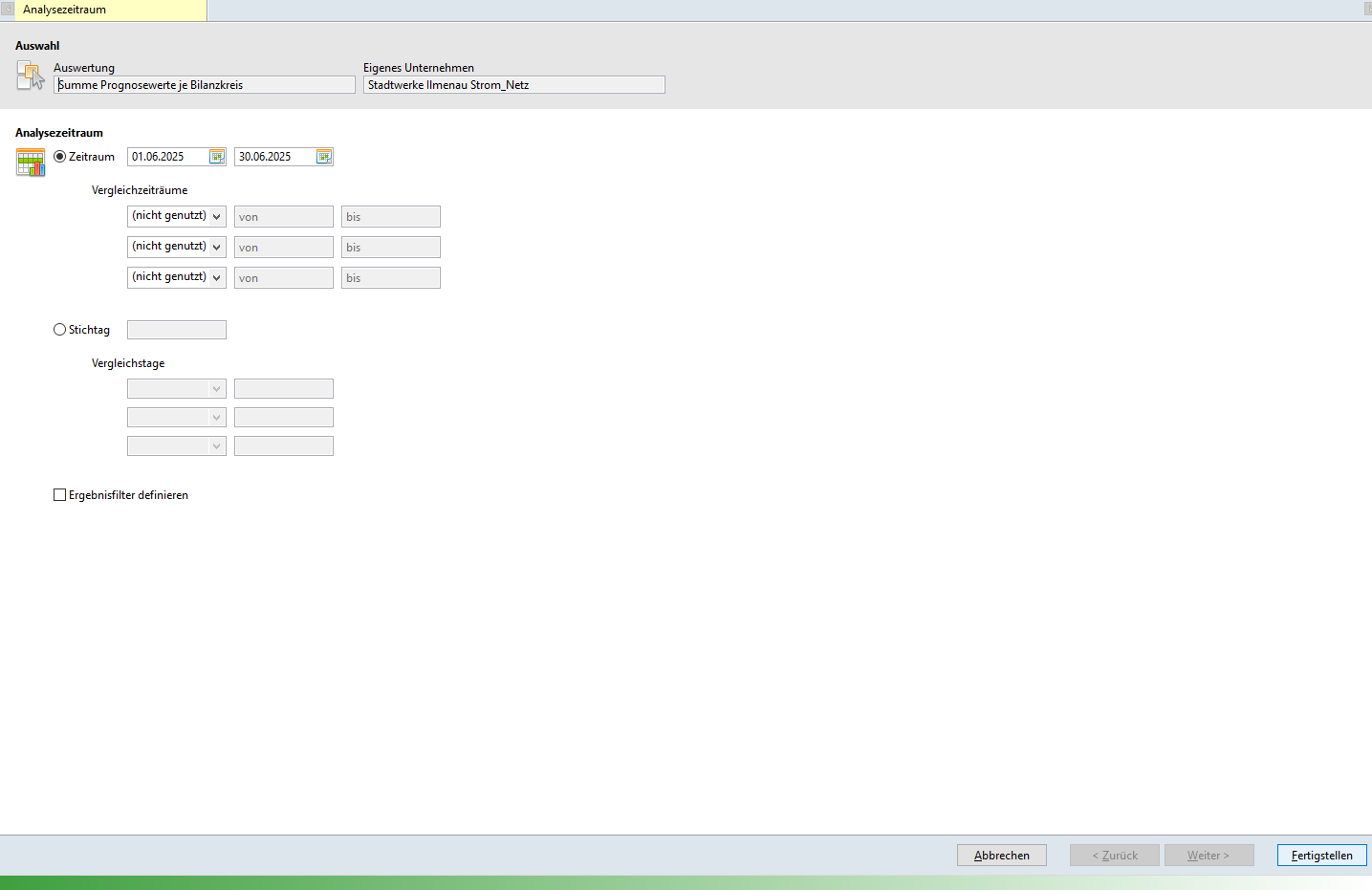Click the Stichtag date input field
Screen dimensions: 1372x890
pos(177,330)
